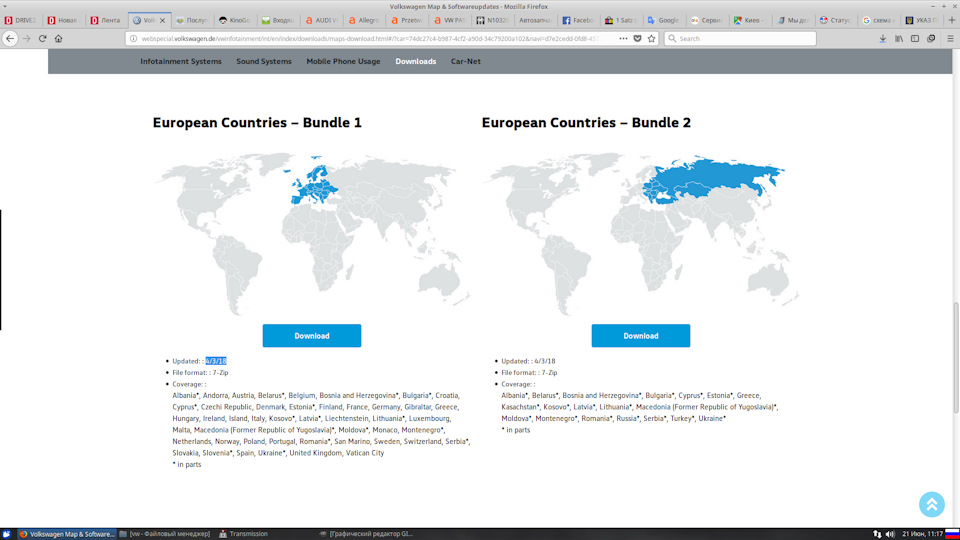This screenshot has width=960, height=540.
Task: Click European Countries – Bundle 1 heading
Action: [x=257, y=122]
